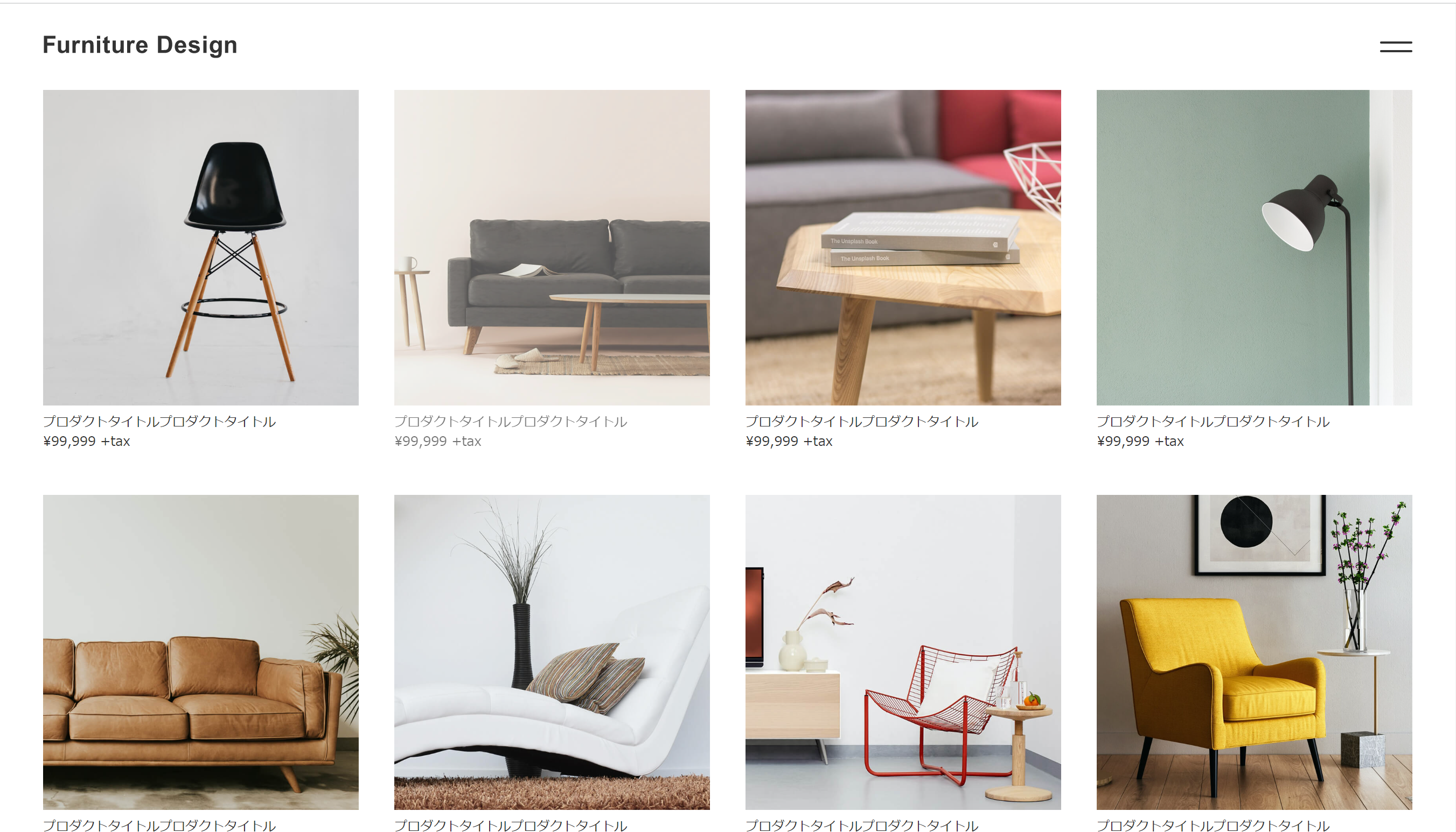Click the product title under coffee table

pyautogui.click(x=862, y=422)
